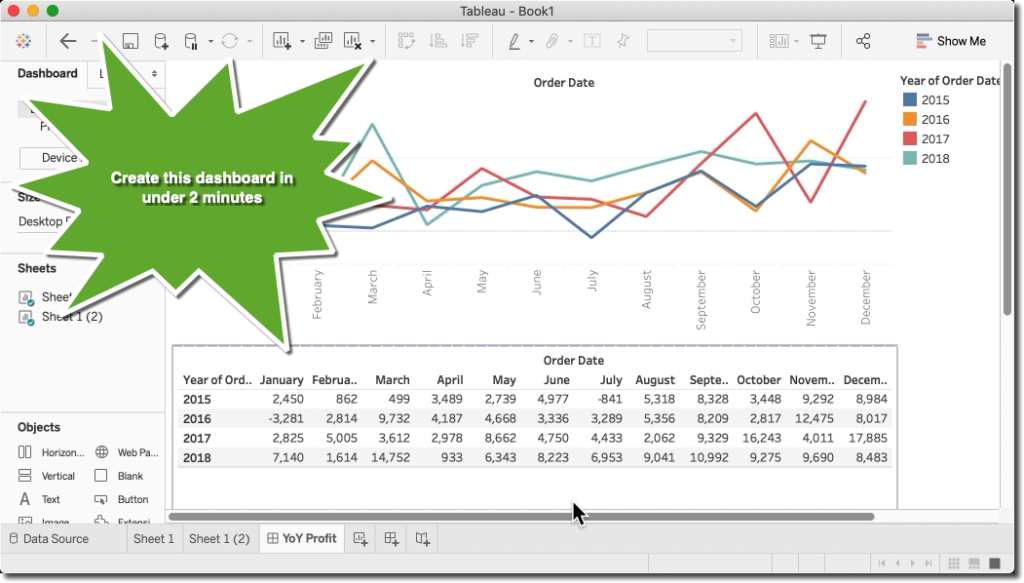Click the Show Me button
This screenshot has height=583, width=1024.
click(951, 41)
